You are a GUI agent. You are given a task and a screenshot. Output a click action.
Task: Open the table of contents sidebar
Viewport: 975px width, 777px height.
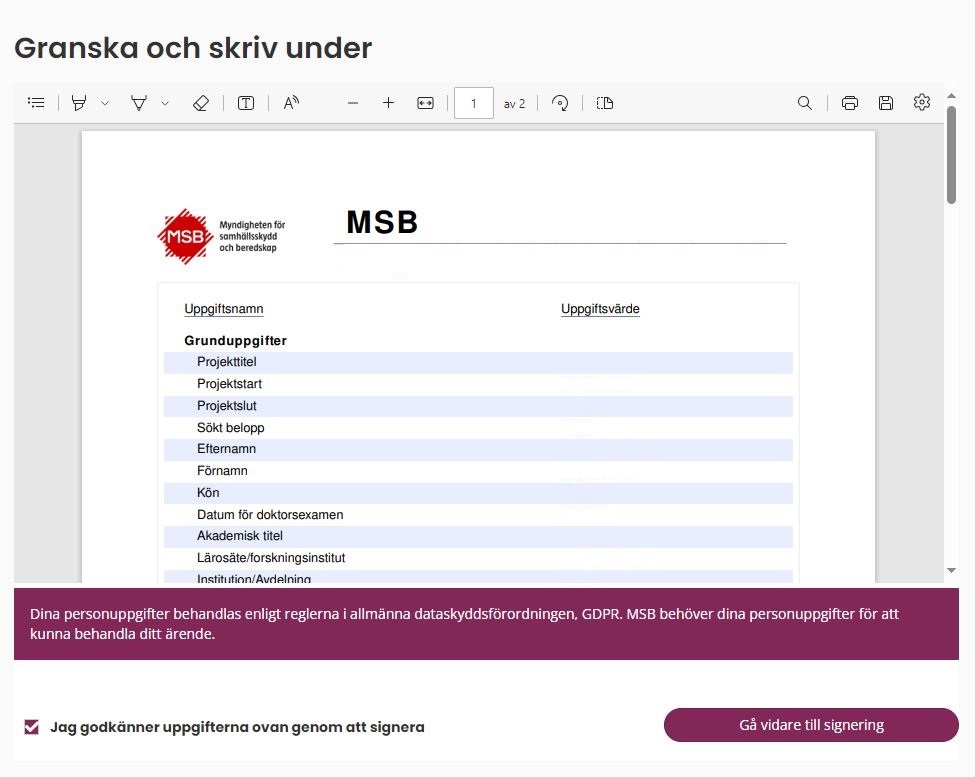pyautogui.click(x=36, y=103)
